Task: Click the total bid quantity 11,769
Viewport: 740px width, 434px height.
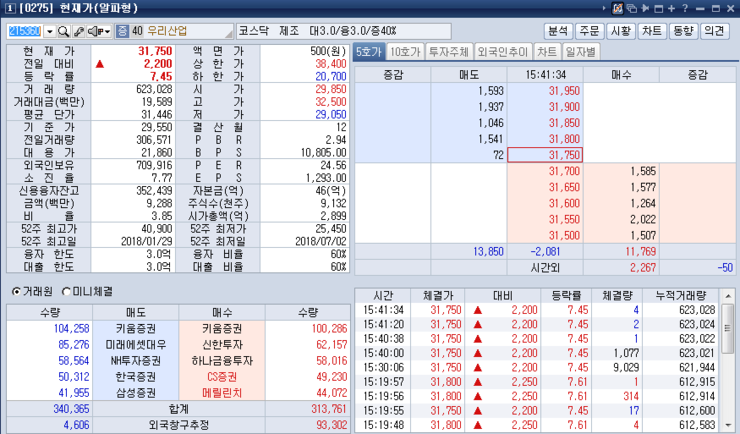Action: coord(641,251)
